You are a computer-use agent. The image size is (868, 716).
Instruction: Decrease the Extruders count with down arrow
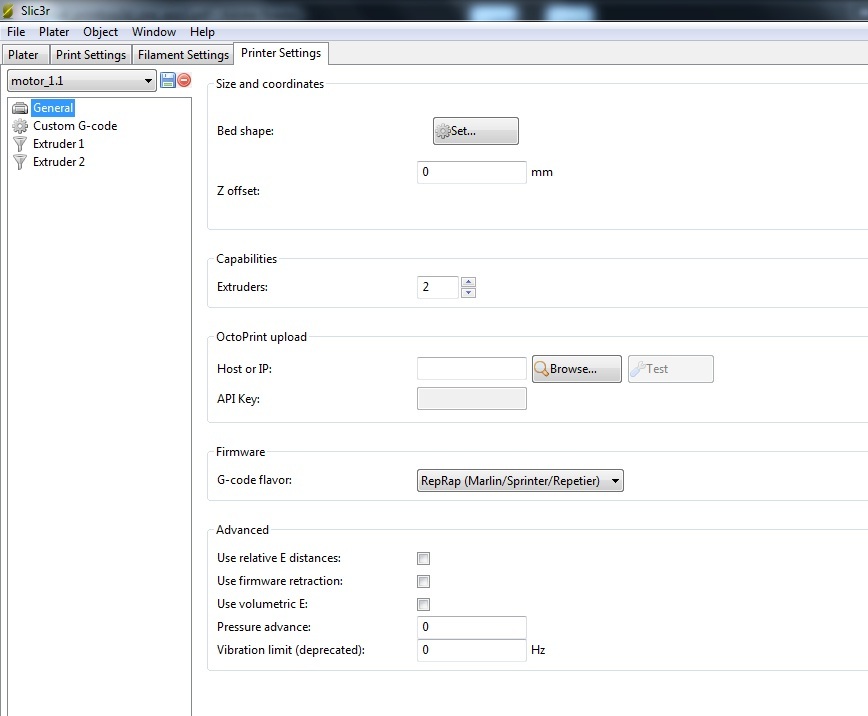[x=468, y=292]
